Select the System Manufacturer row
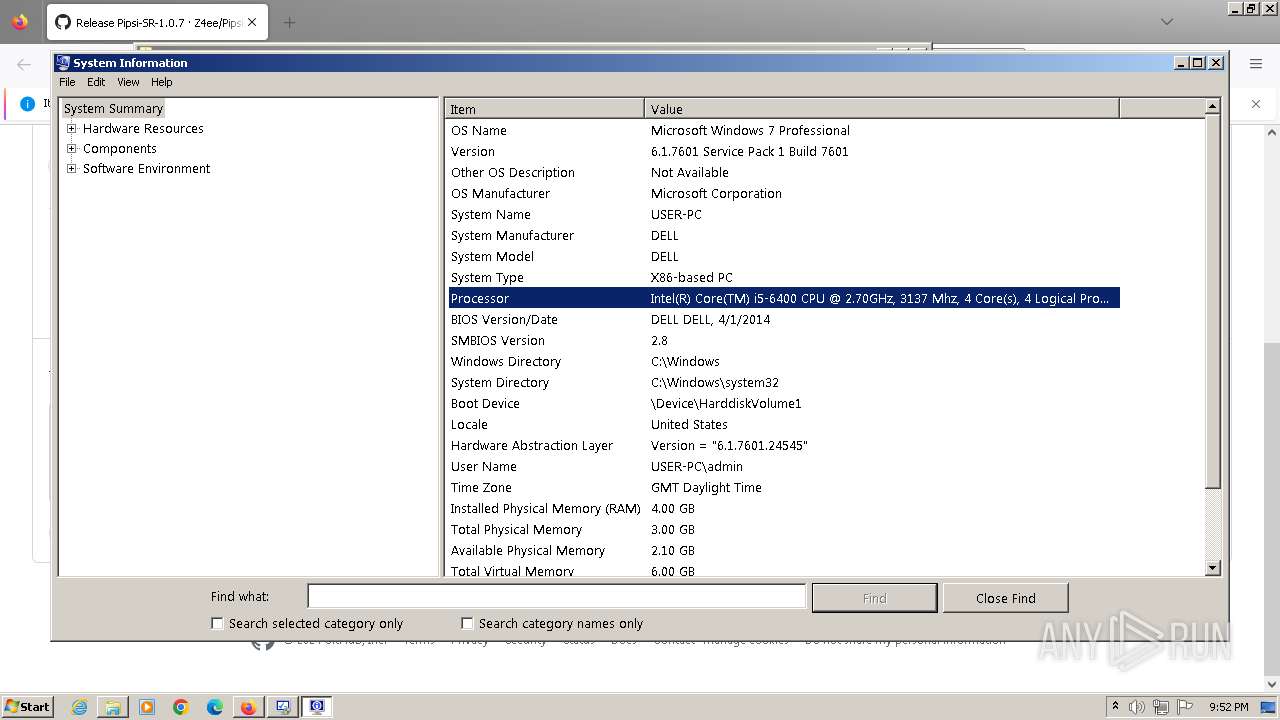 [783, 236]
